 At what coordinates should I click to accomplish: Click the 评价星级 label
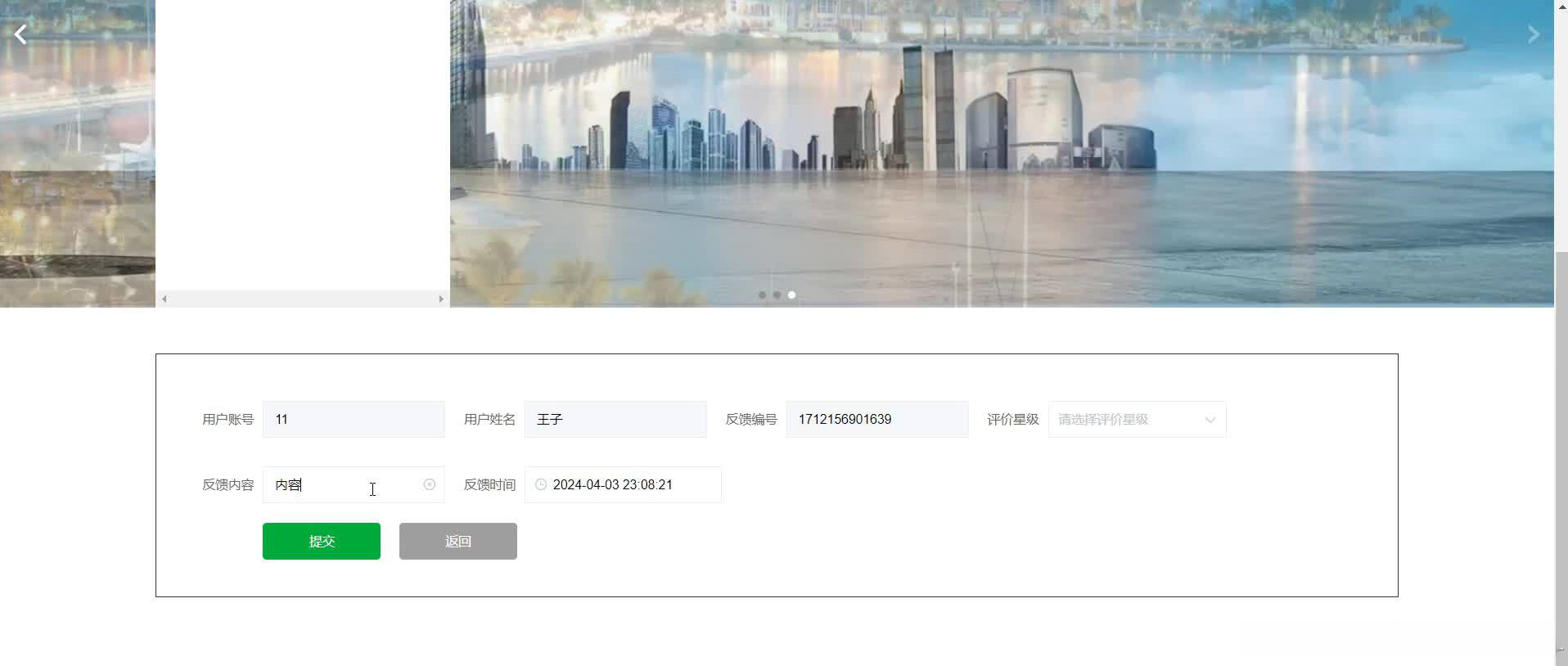(x=1013, y=419)
